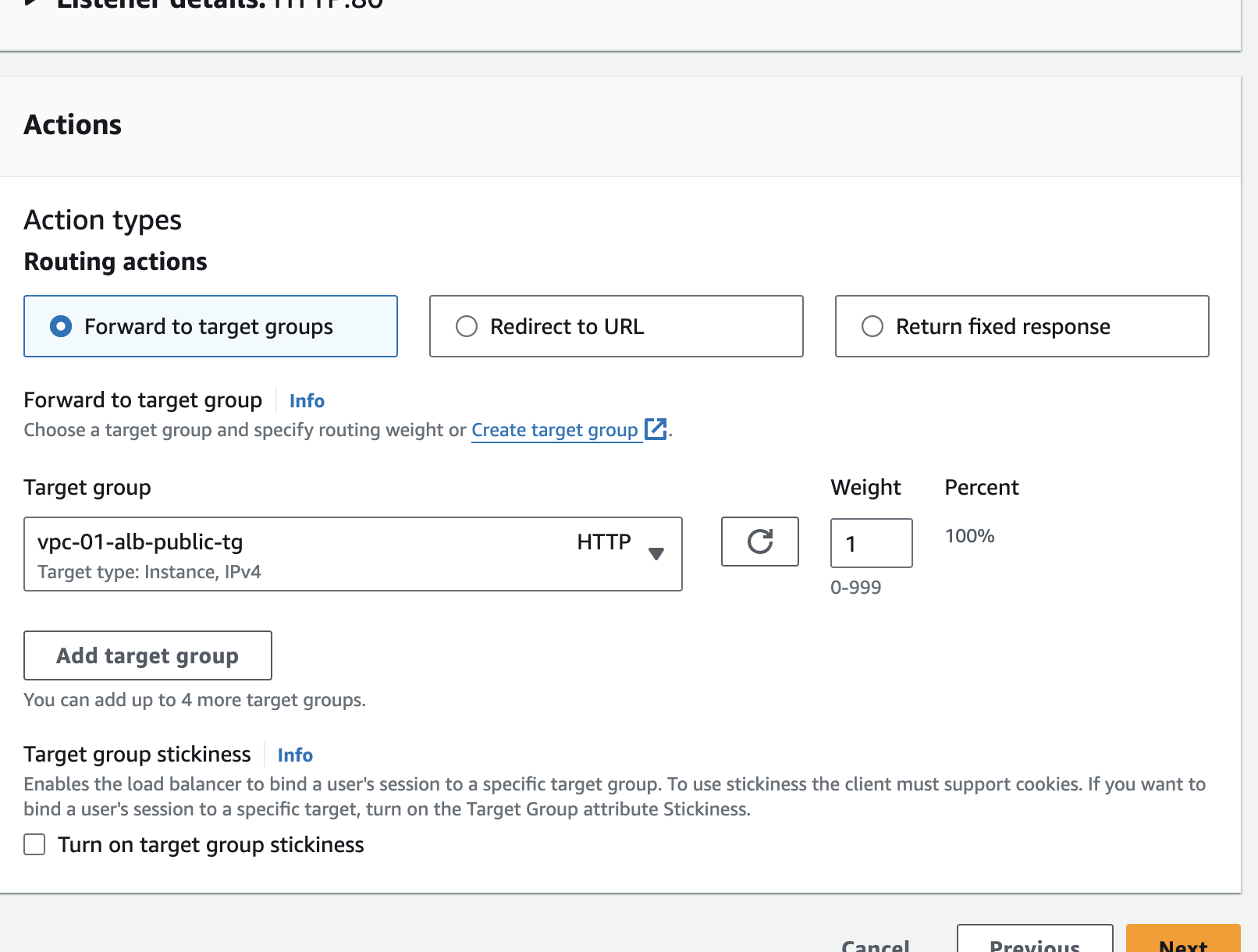The width and height of the screenshot is (1258, 952).
Task: Go back with the Previous button
Action: point(1034,943)
